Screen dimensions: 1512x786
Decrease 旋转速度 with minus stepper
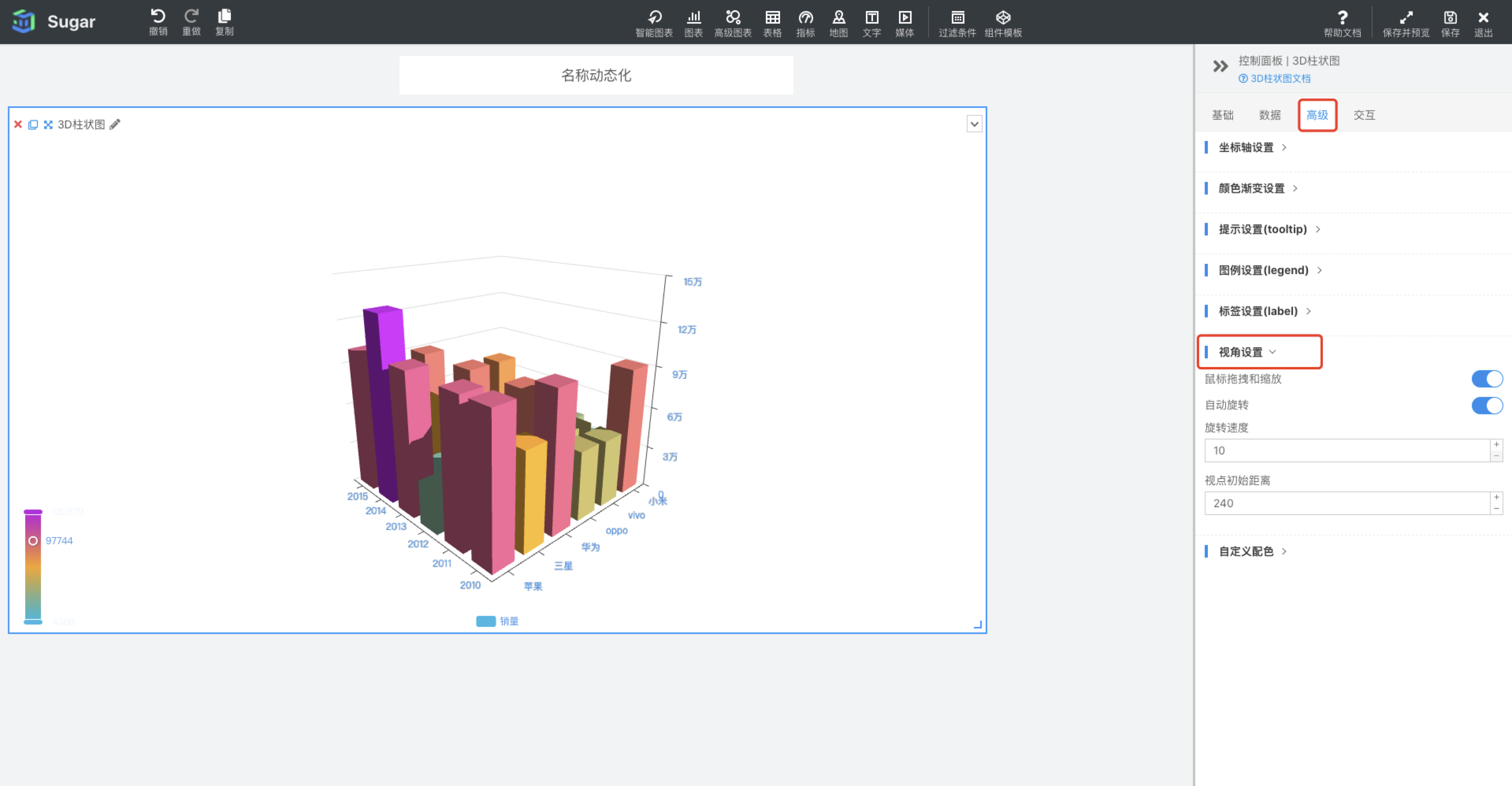1496,456
